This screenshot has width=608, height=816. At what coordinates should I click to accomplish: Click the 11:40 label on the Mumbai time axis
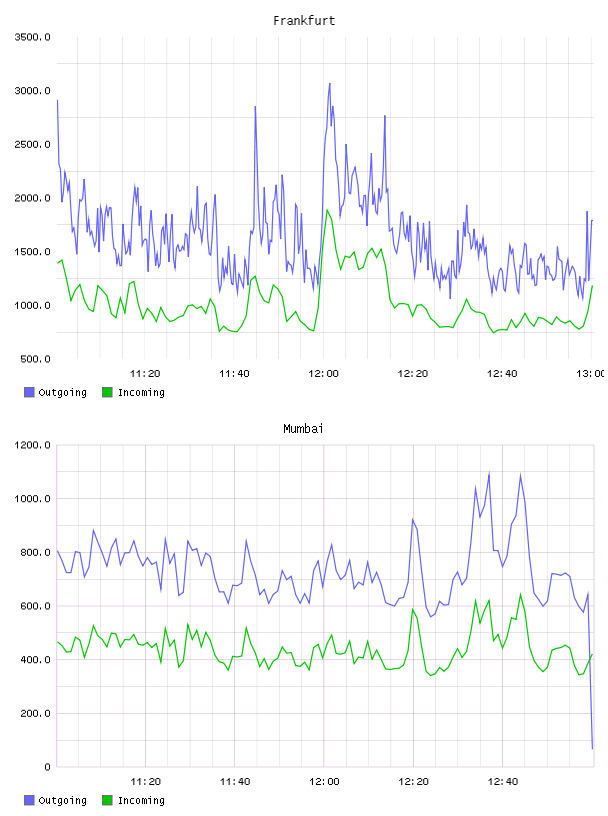[235, 781]
